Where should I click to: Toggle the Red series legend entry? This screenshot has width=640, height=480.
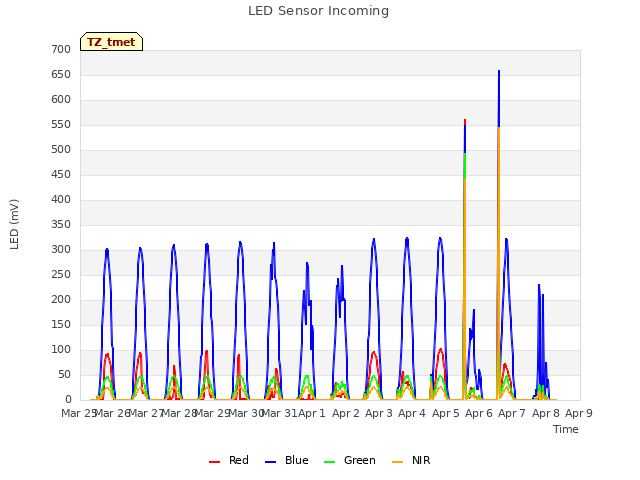pyautogui.click(x=229, y=460)
